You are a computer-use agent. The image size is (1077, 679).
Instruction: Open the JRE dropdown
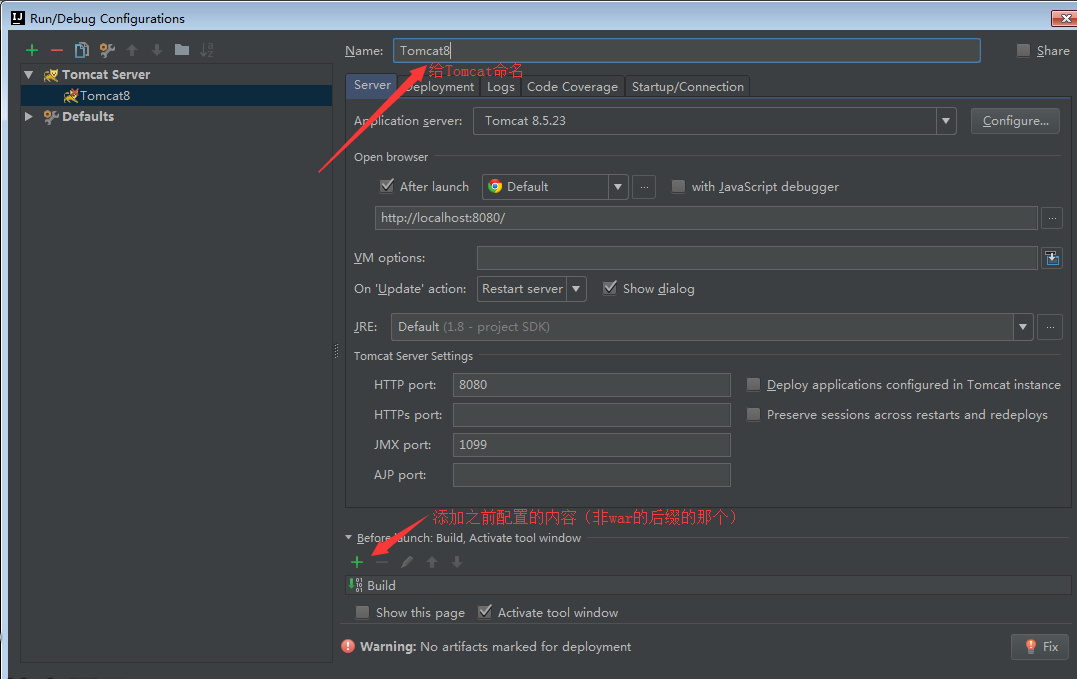[x=1023, y=327]
